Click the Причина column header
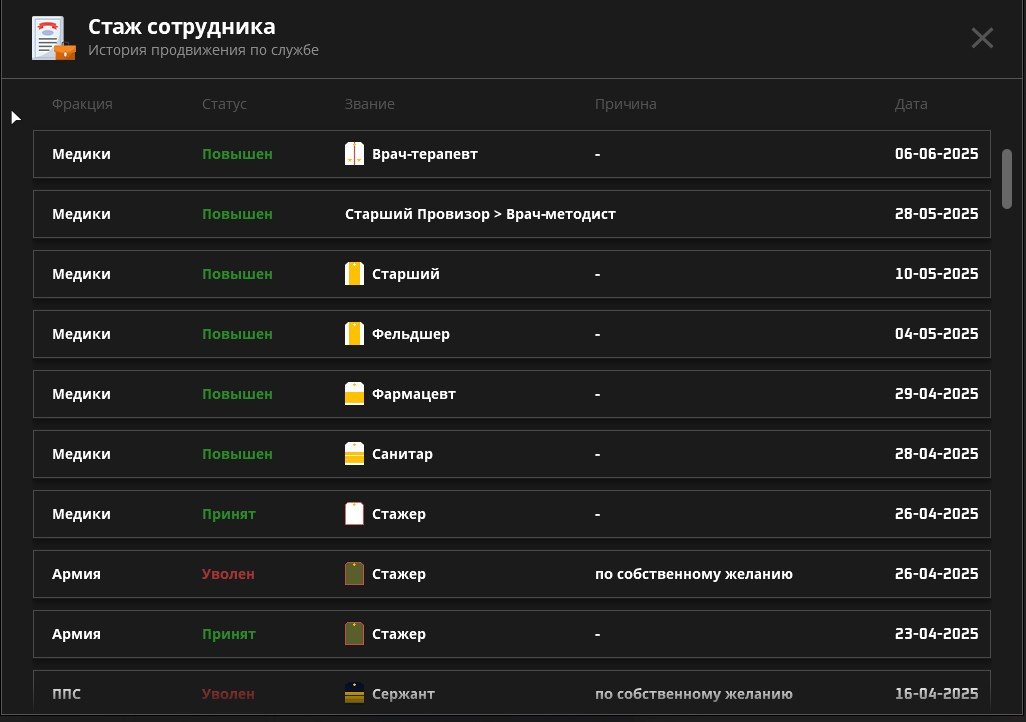This screenshot has width=1026, height=722. pyautogui.click(x=625, y=104)
